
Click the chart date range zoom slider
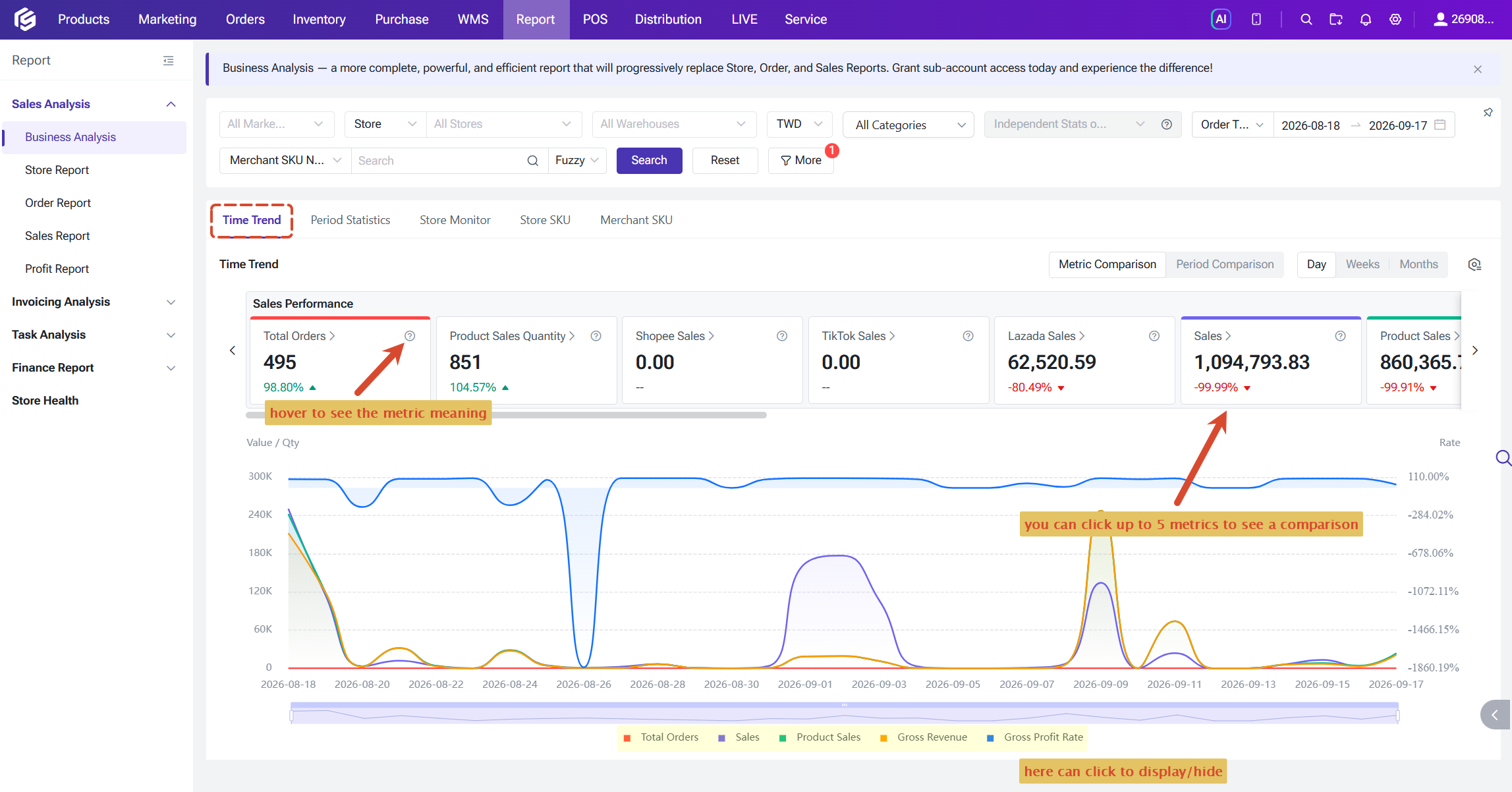pos(844,714)
